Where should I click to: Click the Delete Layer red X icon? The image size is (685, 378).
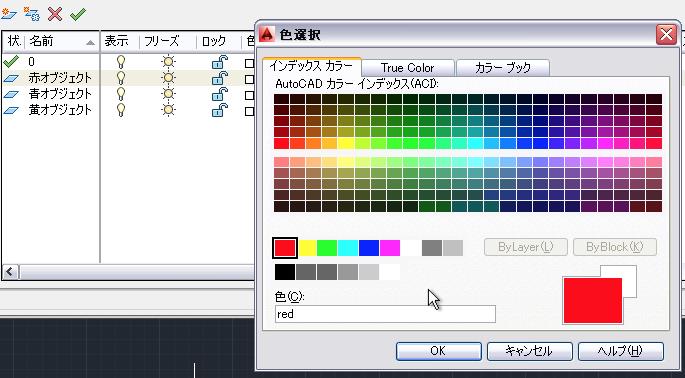[55, 14]
